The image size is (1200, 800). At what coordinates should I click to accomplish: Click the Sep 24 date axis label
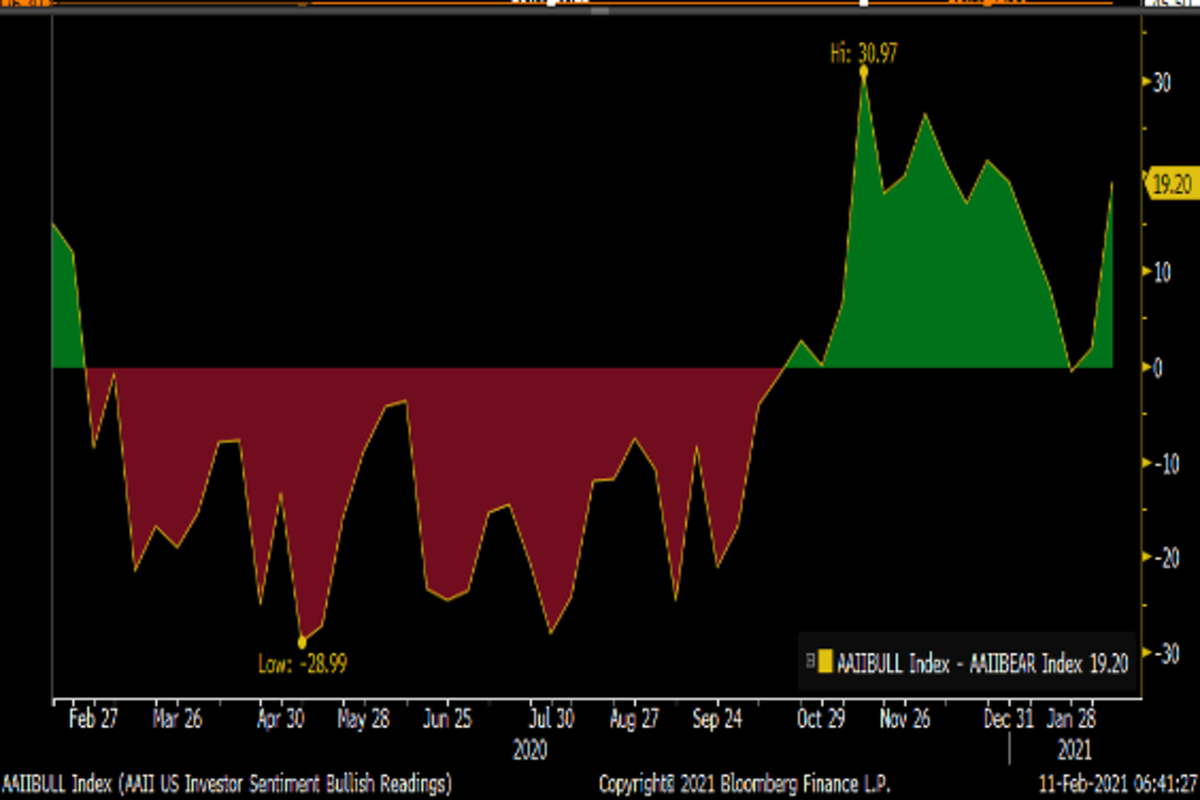point(717,719)
